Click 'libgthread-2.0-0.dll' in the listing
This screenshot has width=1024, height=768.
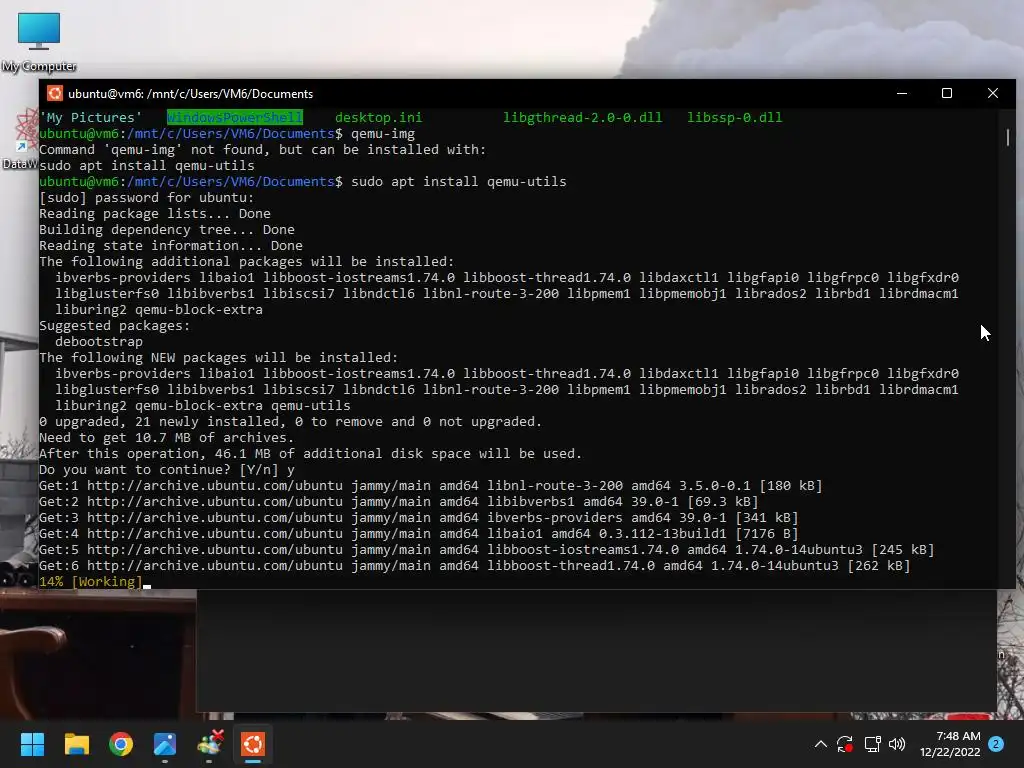[582, 118]
